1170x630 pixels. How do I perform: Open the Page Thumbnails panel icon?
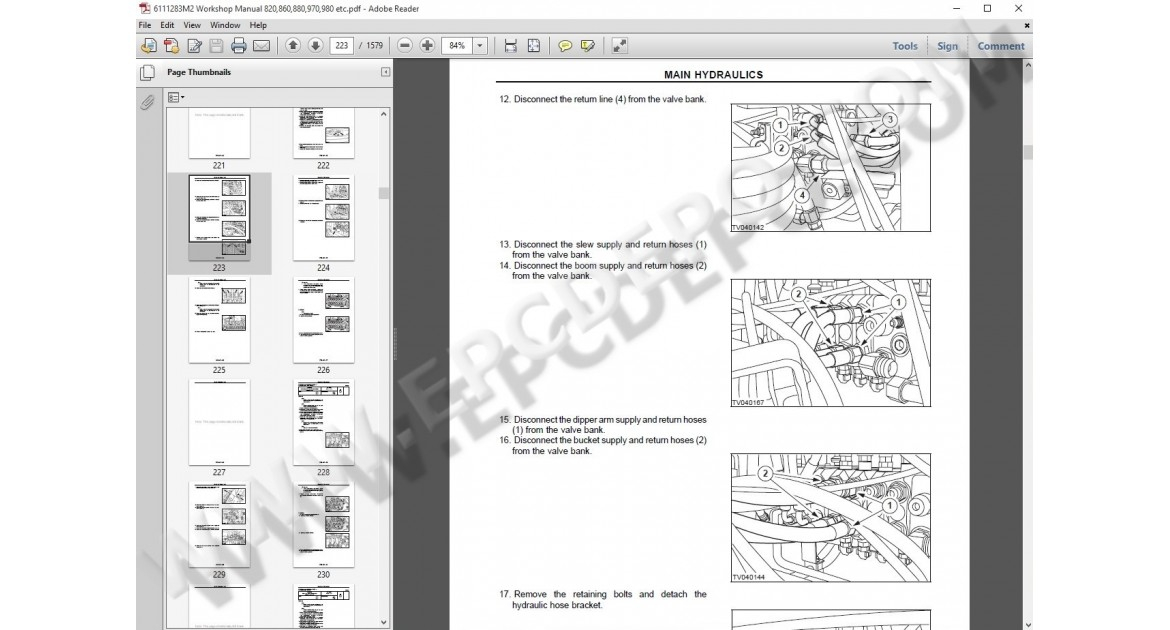click(x=148, y=72)
